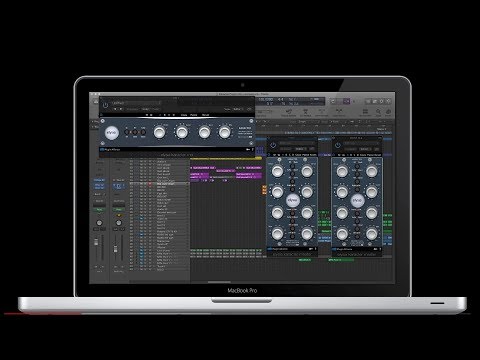
Task: Click topmost center switch of left EQ plugin
Action: coord(292,165)
